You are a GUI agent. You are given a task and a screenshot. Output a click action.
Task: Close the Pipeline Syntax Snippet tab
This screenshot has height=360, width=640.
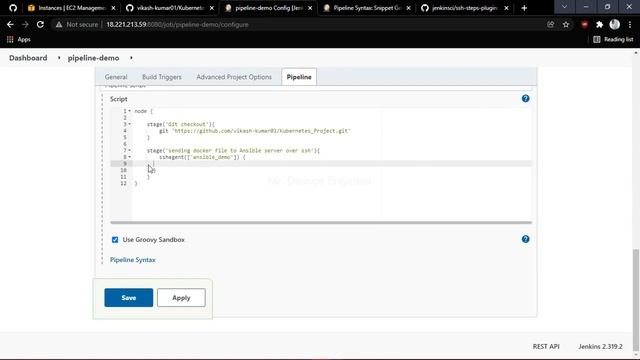tap(409, 8)
